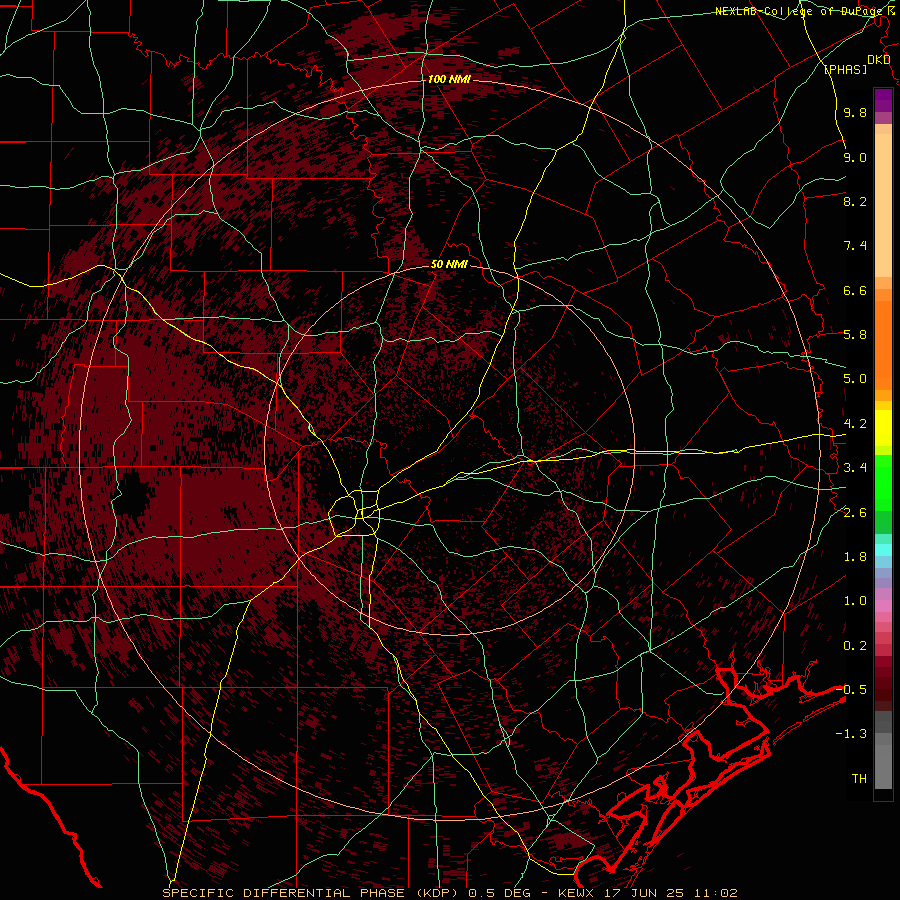Click the -0.5 value on the scale

[x=852, y=689]
